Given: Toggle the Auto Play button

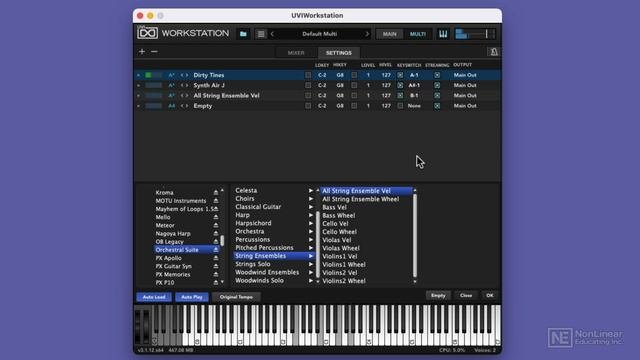Looking at the screenshot, I should tap(192, 297).
